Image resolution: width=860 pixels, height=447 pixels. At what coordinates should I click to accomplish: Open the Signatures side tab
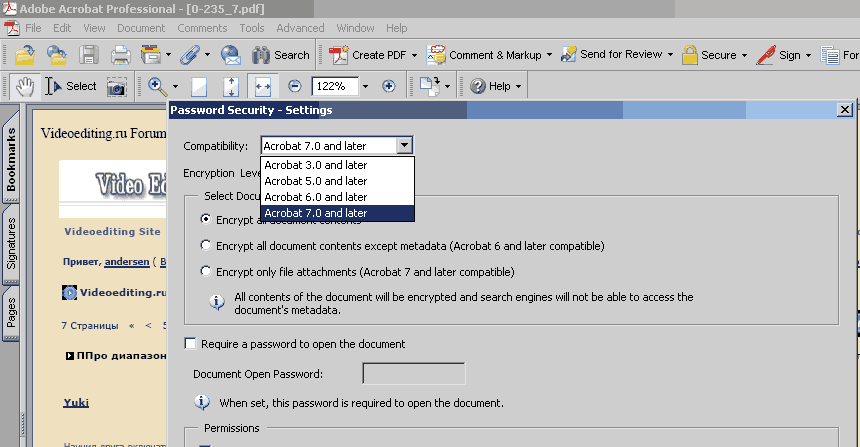[11, 244]
